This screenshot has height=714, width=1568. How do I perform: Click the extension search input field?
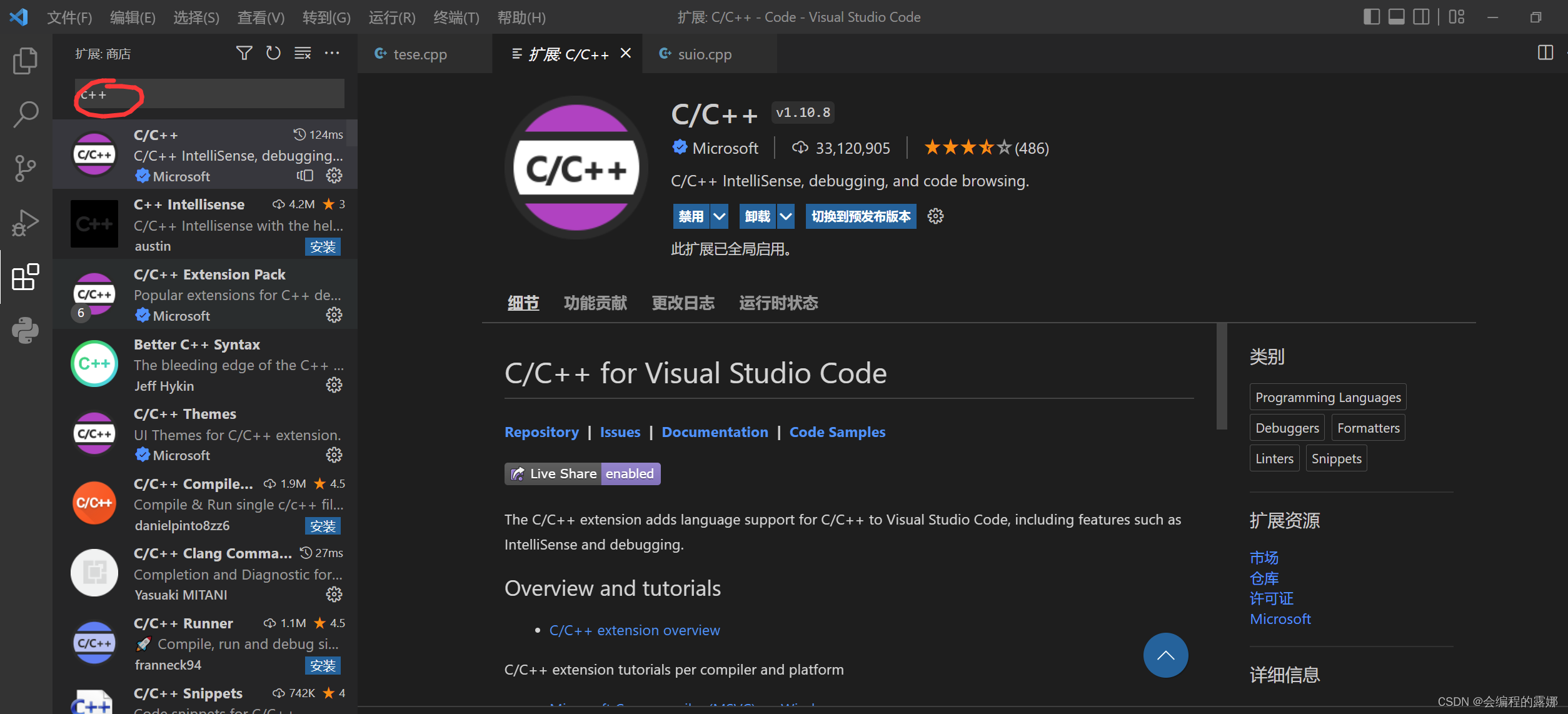pyautogui.click(x=209, y=94)
